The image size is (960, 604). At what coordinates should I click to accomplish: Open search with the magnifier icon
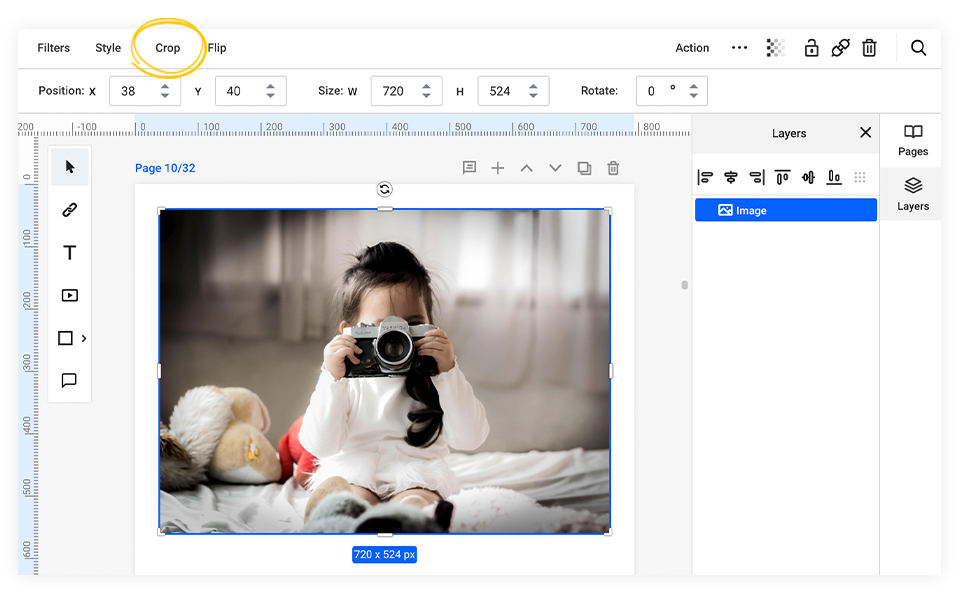pyautogui.click(x=918, y=48)
